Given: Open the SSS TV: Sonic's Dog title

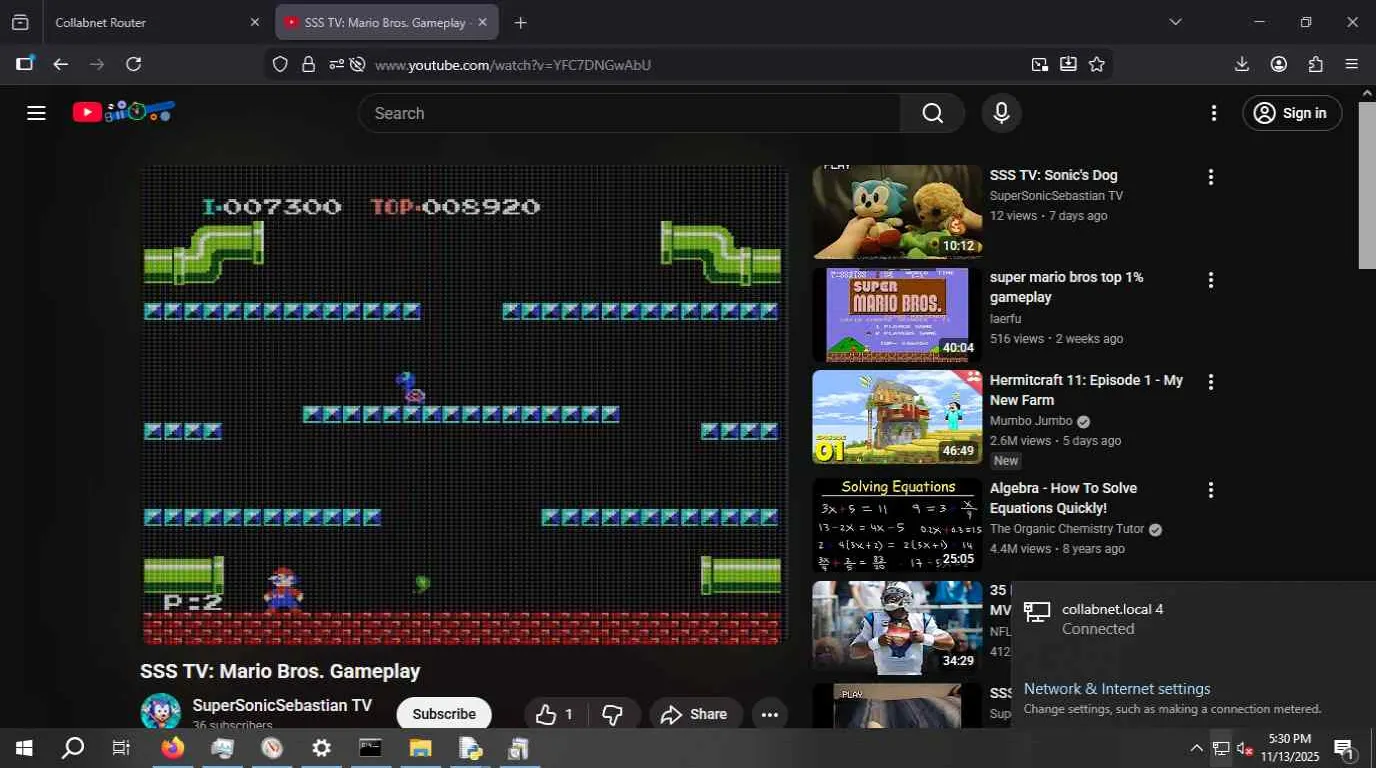Looking at the screenshot, I should (1054, 175).
